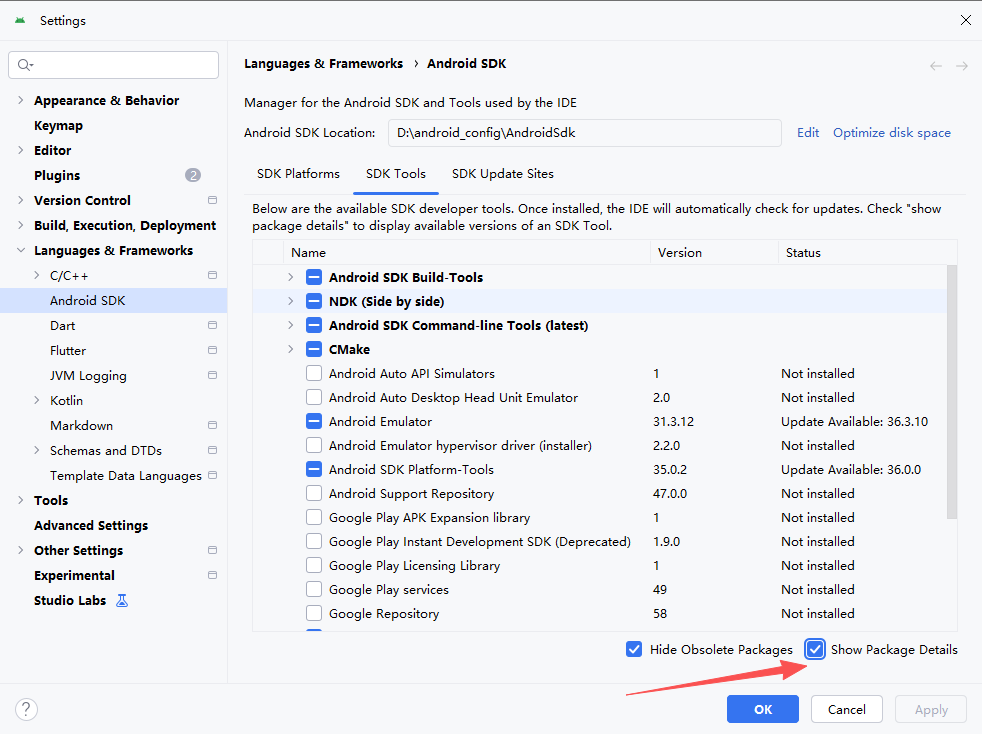
Task: Click project-level icon beside Other Settings
Action: 212,550
